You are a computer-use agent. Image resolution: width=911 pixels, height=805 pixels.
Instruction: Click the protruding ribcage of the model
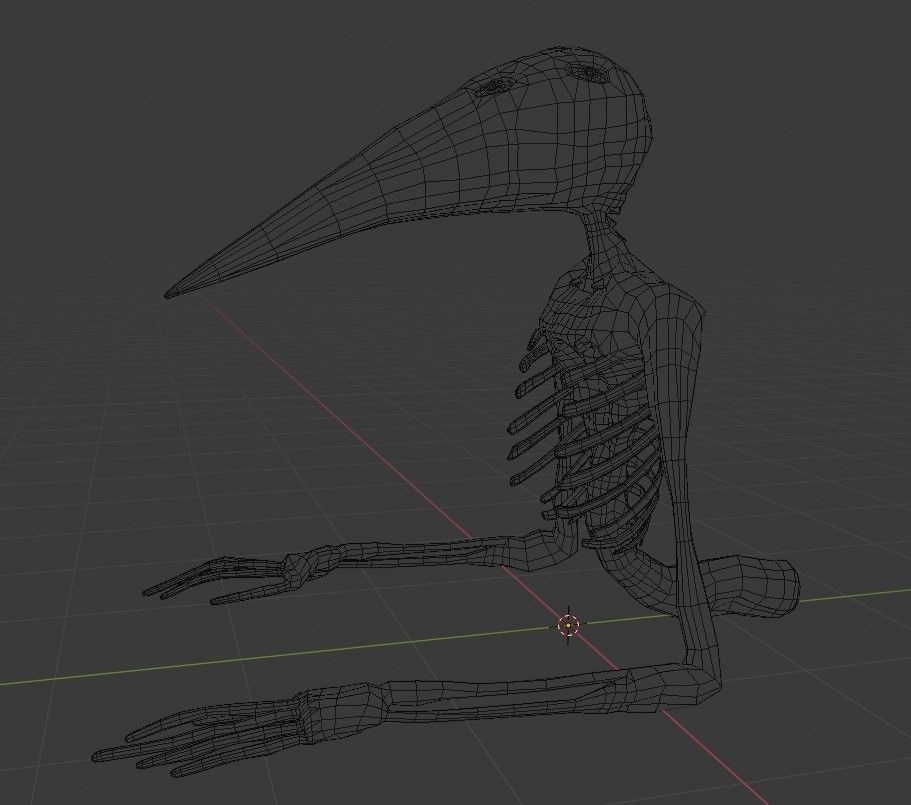[587, 439]
